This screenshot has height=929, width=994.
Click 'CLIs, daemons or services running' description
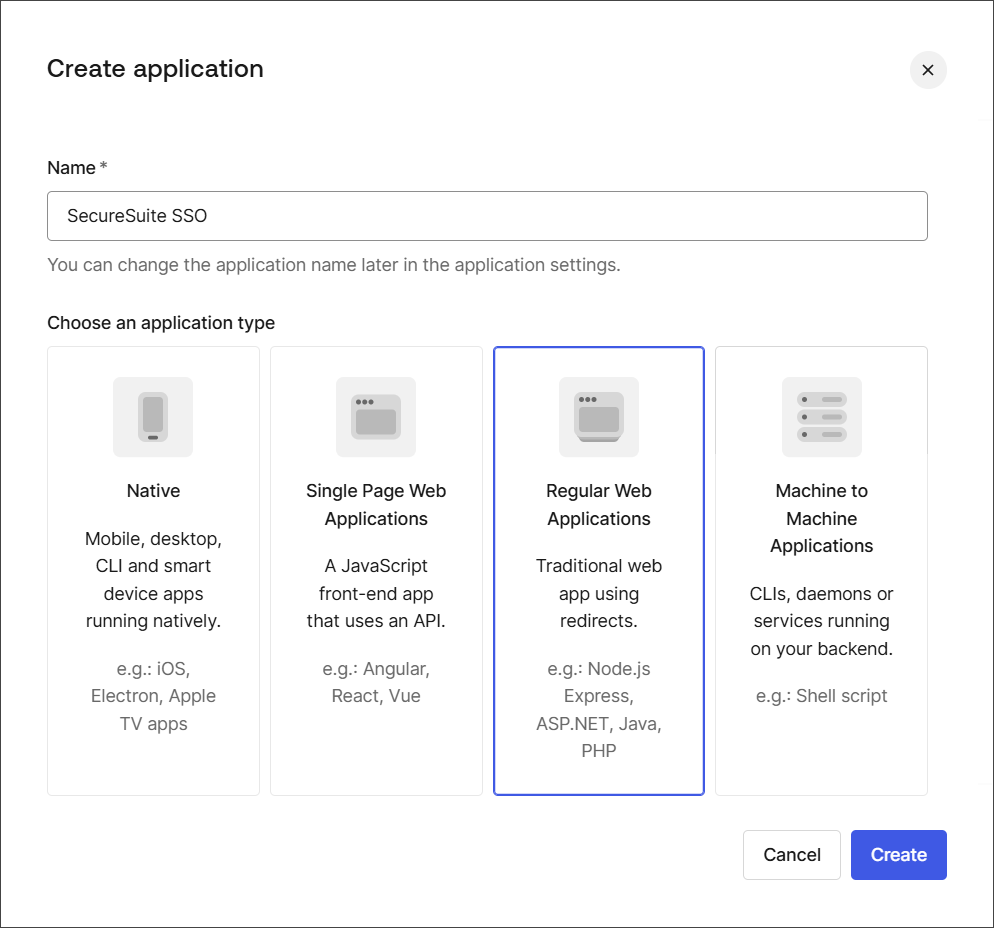pyautogui.click(x=822, y=621)
